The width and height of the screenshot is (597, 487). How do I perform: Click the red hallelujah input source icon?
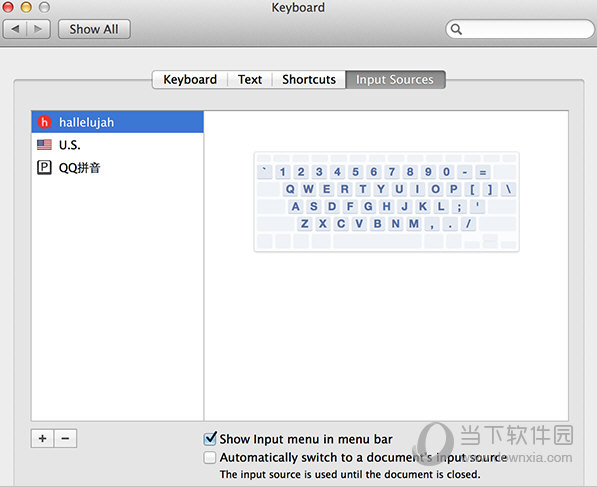45,122
